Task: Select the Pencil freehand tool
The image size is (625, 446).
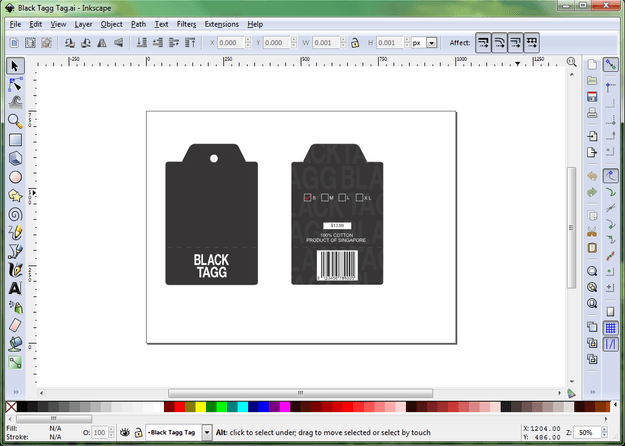Action: pyautogui.click(x=15, y=233)
